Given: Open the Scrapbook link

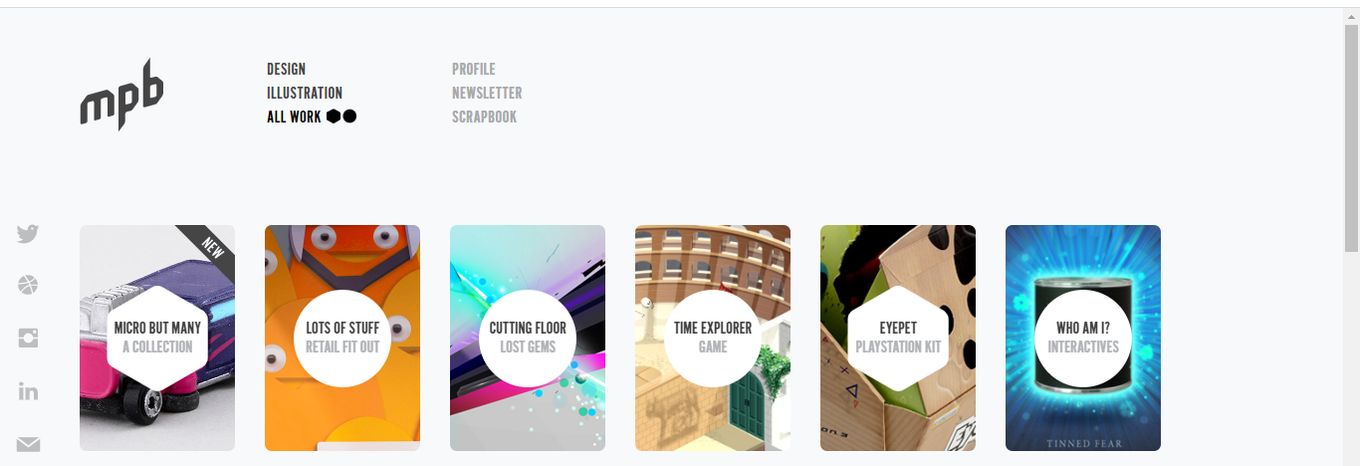Looking at the screenshot, I should point(484,117).
